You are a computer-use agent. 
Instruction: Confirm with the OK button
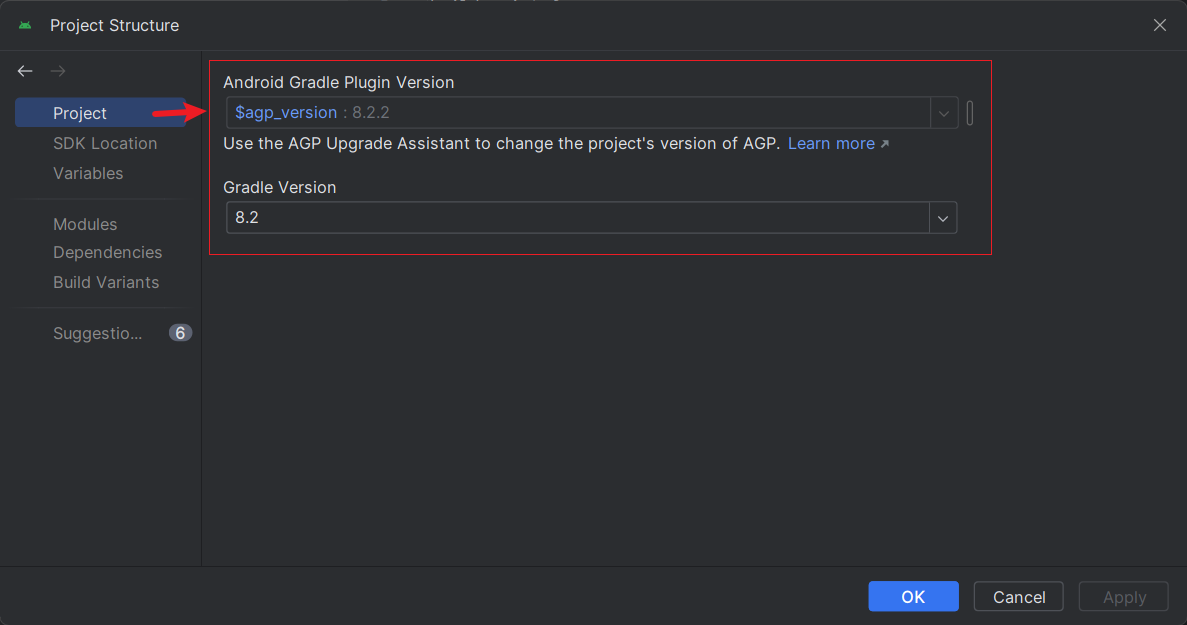(x=913, y=596)
